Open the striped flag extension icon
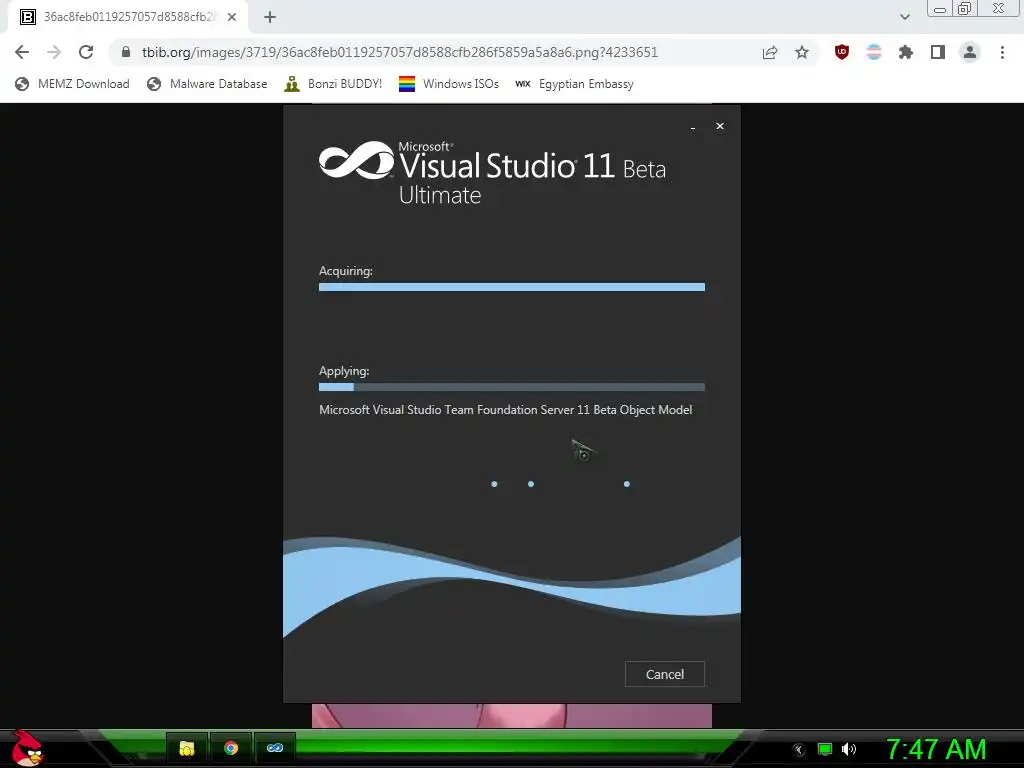This screenshot has width=1024, height=768. click(874, 52)
